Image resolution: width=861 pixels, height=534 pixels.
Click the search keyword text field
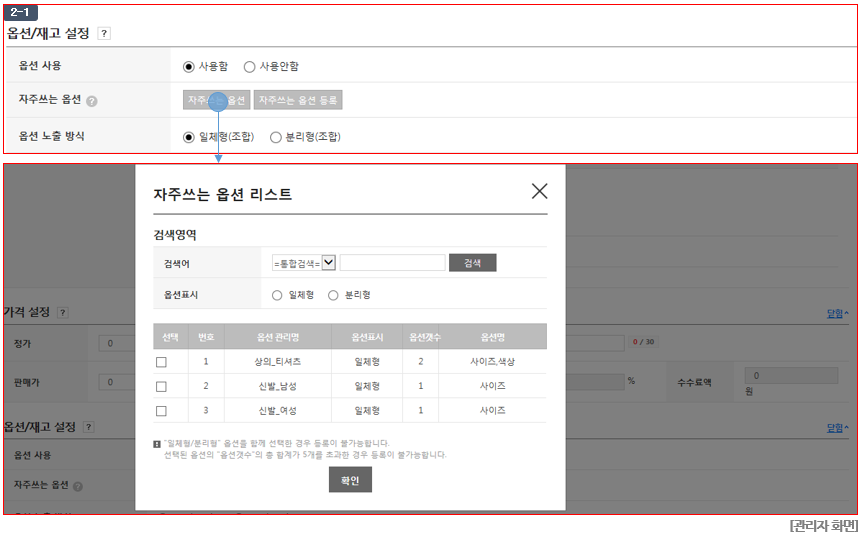(x=393, y=263)
